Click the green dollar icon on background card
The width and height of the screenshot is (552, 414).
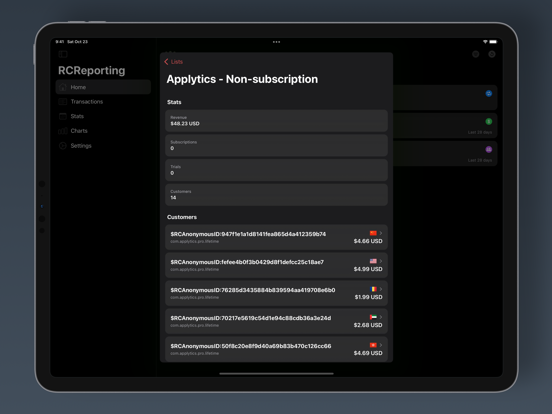[x=489, y=121]
